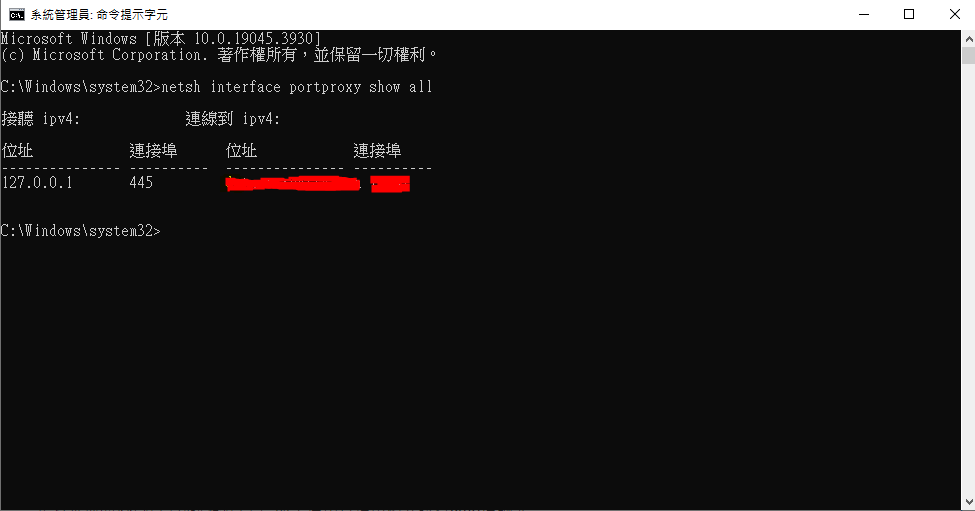Click the rightmost 連接埠 column header

[377, 150]
